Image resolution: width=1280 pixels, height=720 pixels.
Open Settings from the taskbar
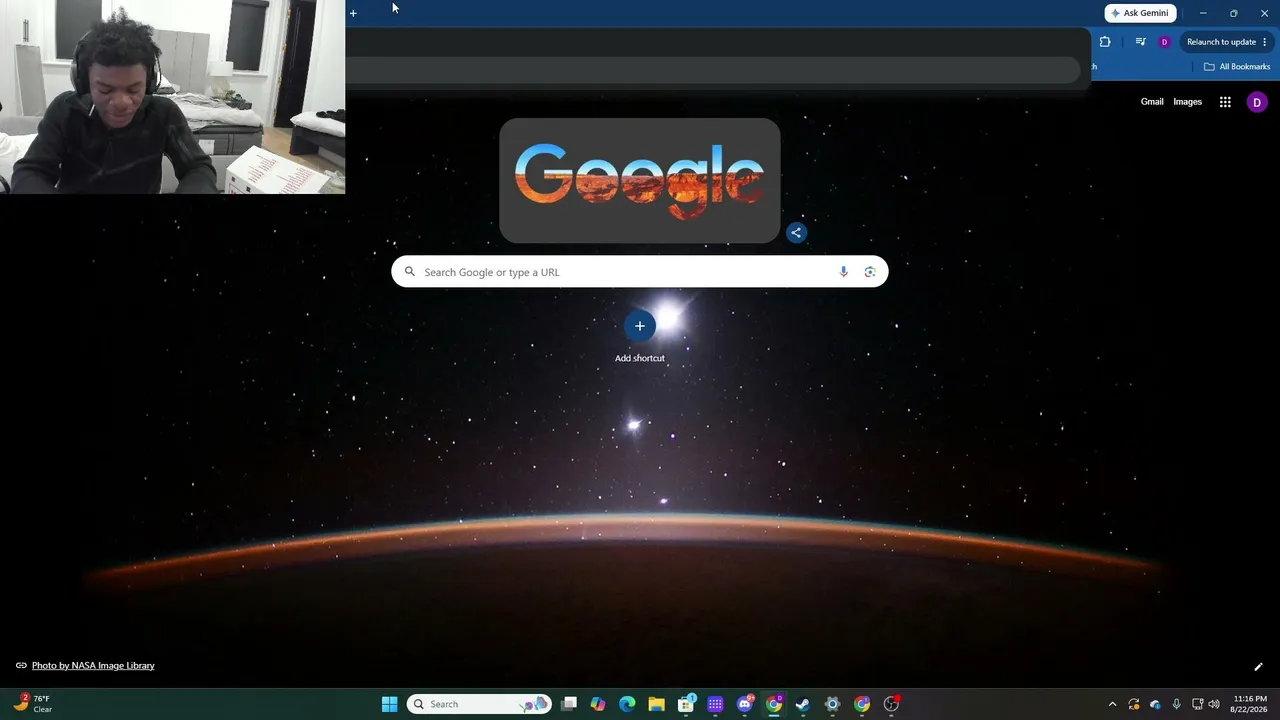click(832, 704)
